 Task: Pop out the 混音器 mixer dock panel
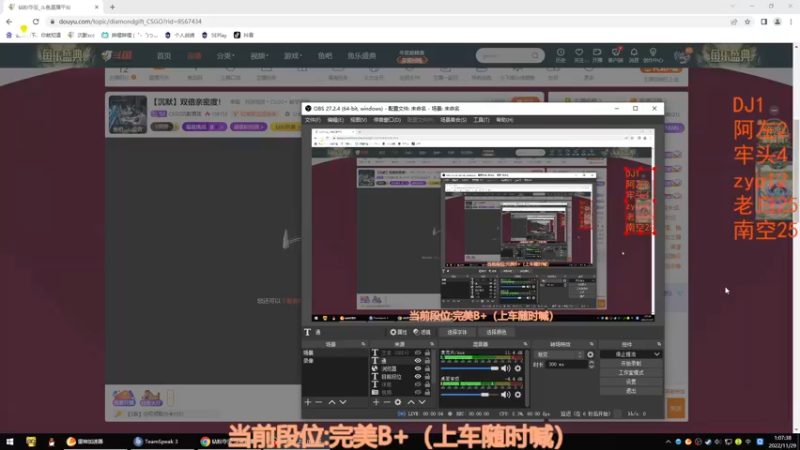point(525,344)
